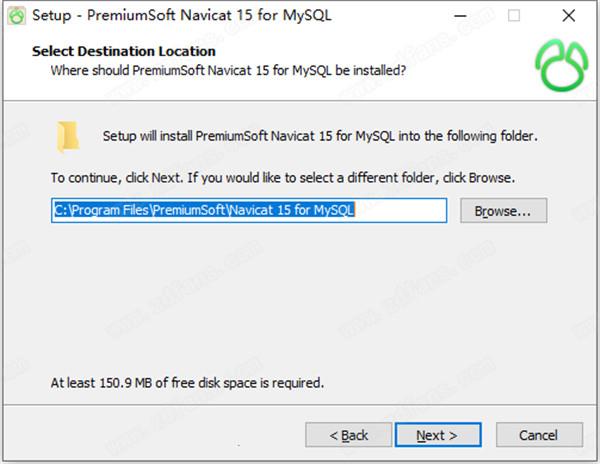Viewport: 600px width, 464px height.
Task: Click the 'Where should PremiumSoft Navicat' subtitle
Action: click(x=228, y=70)
